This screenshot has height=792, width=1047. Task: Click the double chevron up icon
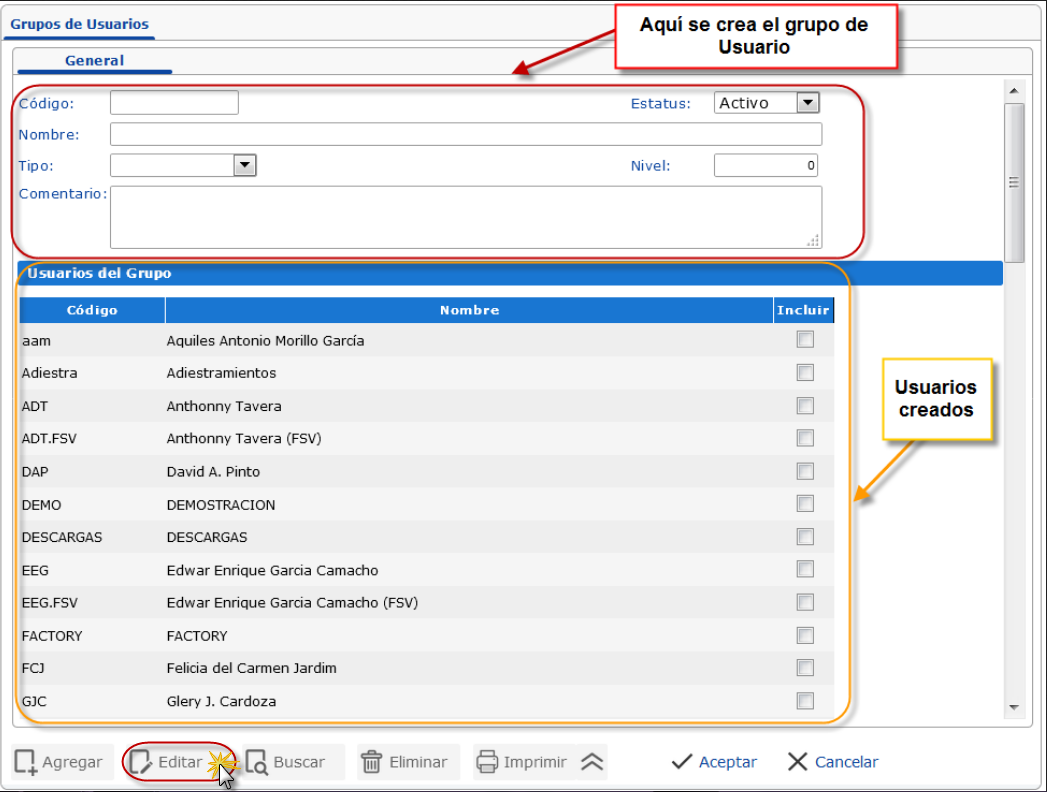[x=592, y=762]
